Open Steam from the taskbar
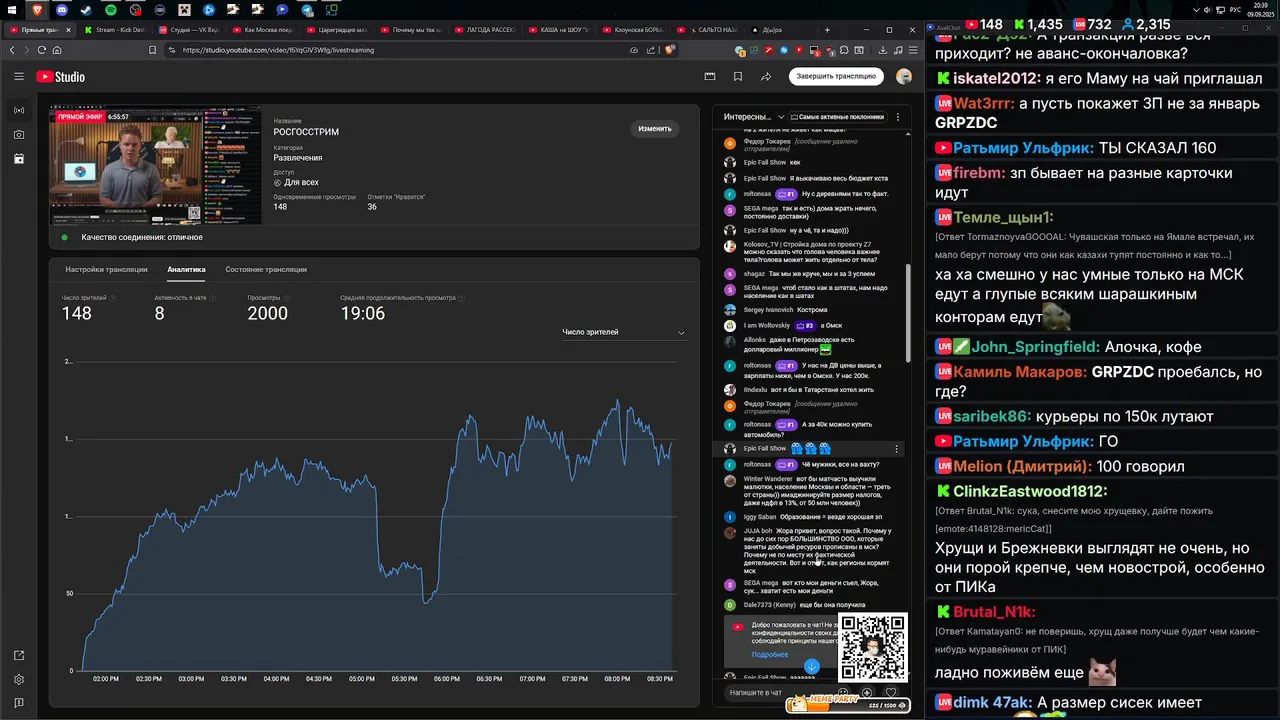The image size is (1280, 720). coord(86,9)
